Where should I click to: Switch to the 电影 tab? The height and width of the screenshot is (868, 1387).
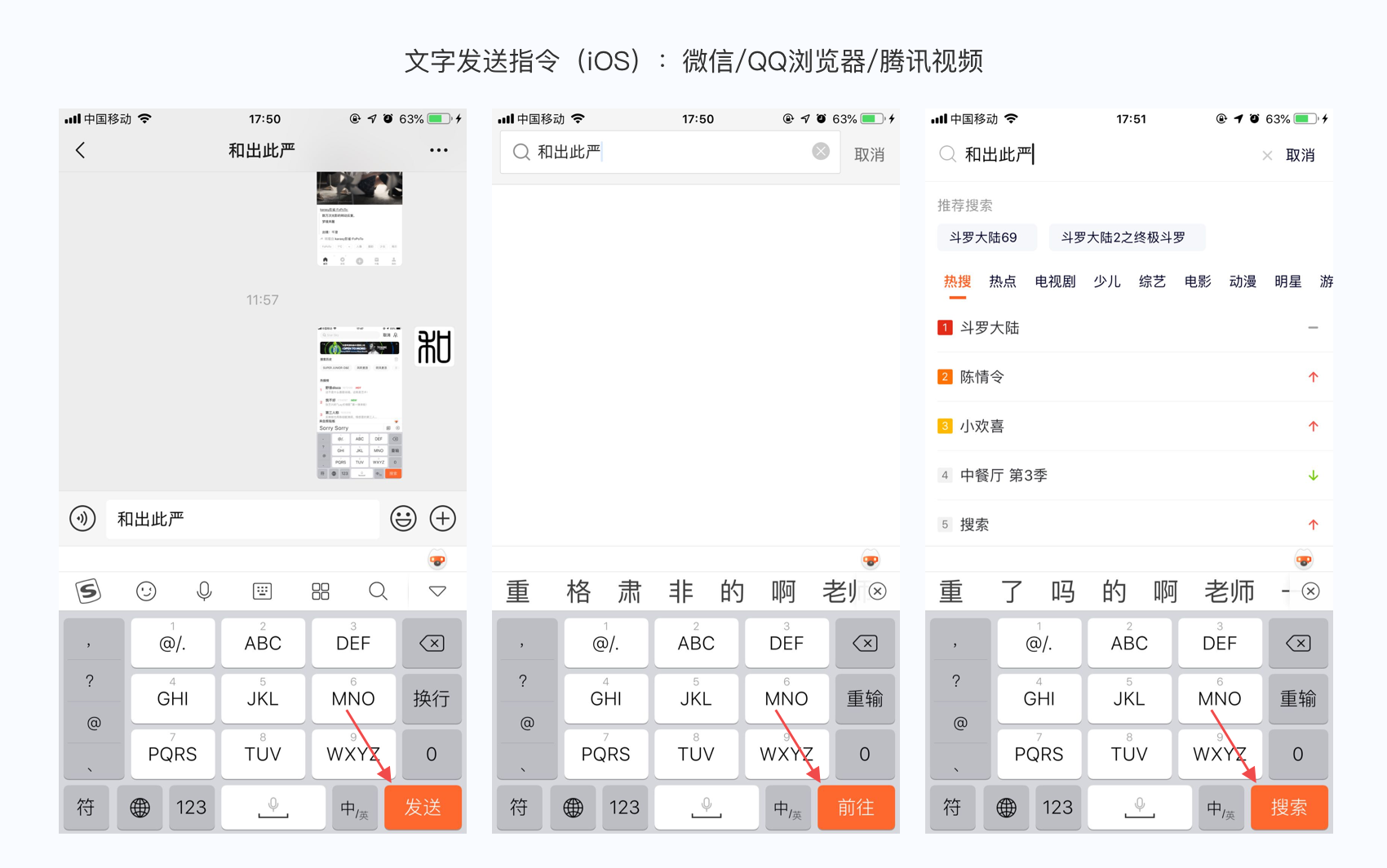coord(1198,281)
